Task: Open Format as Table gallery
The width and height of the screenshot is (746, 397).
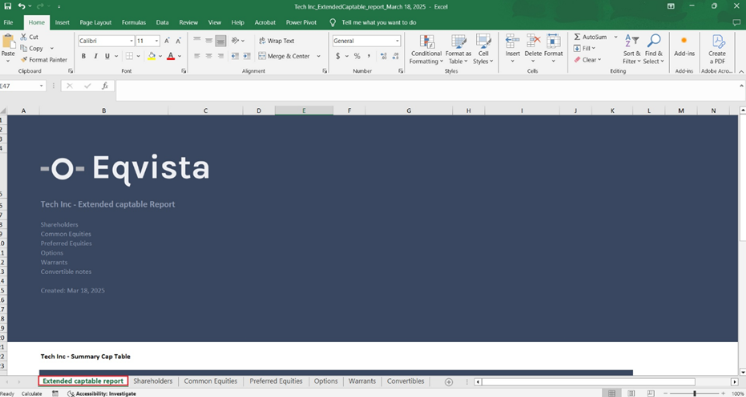Action: click(458, 49)
